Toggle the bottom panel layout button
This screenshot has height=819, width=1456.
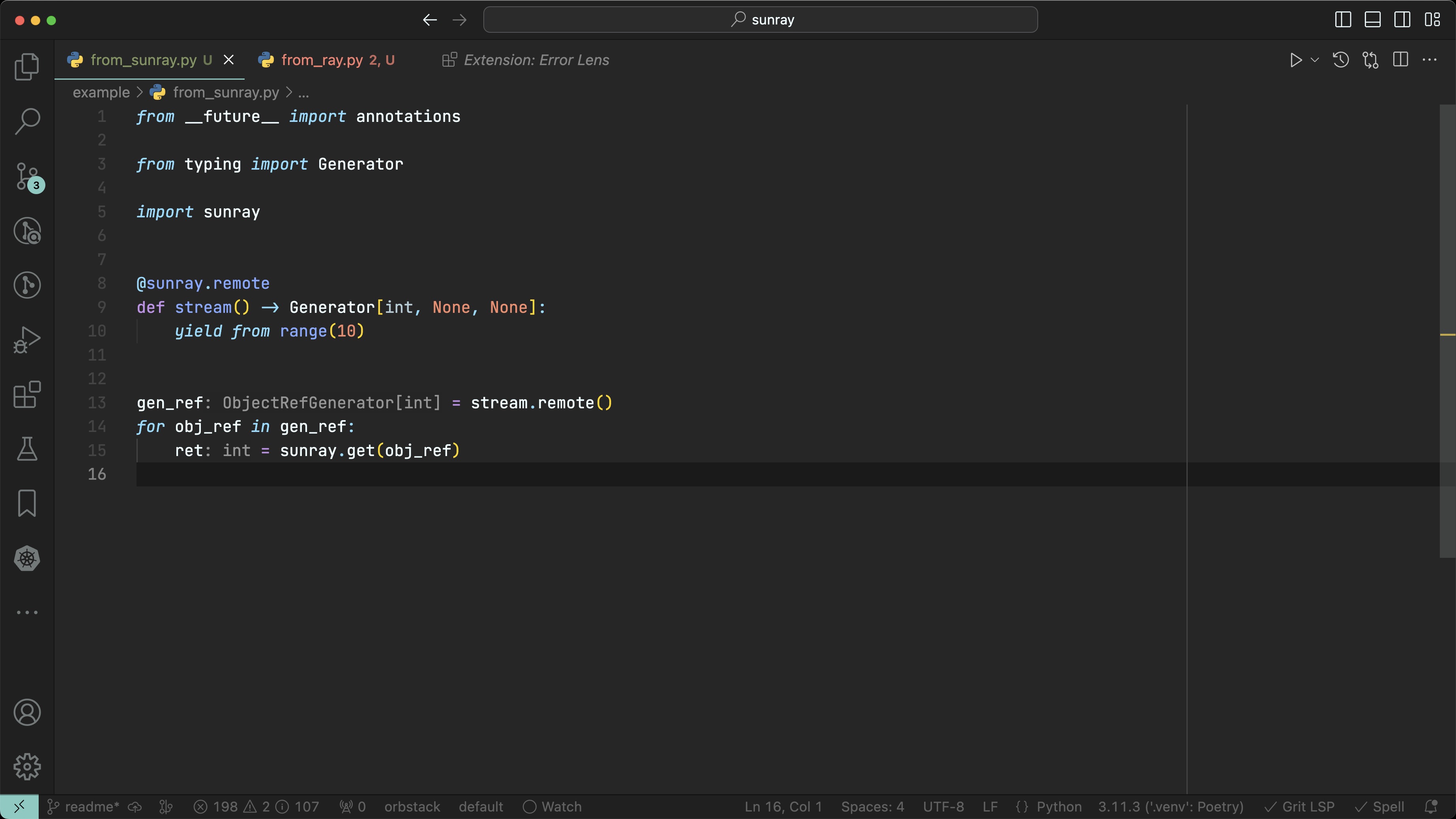tap(1372, 20)
